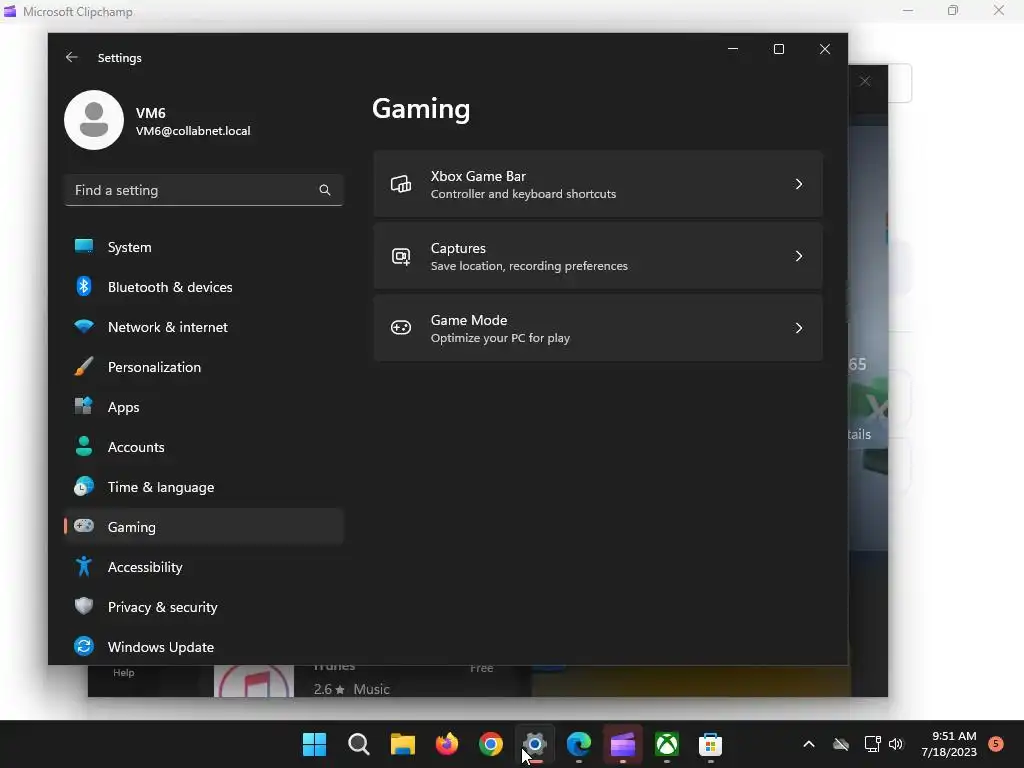Click the volume speaker tray icon
The image size is (1024, 768).
[896, 744]
